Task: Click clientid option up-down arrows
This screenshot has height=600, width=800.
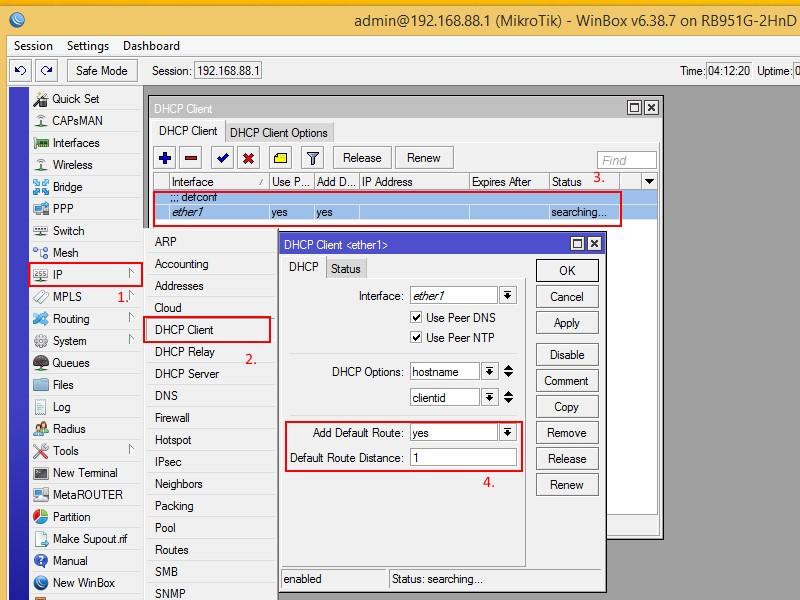Action: click(508, 397)
